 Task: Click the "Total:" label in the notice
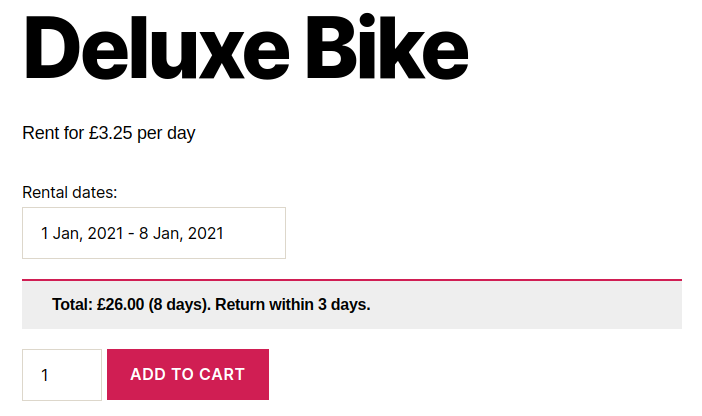(x=72, y=305)
